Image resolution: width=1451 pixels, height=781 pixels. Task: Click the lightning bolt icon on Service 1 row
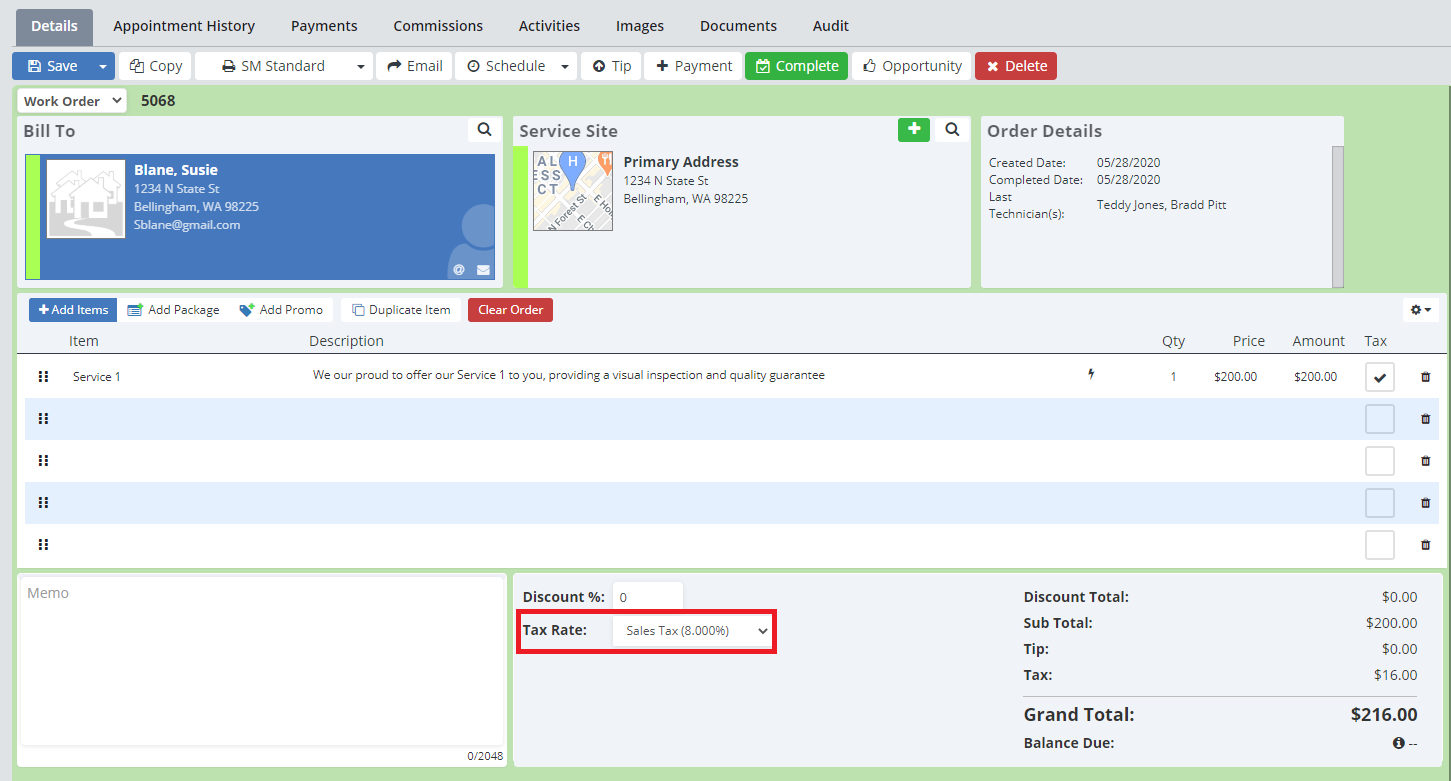(1091, 375)
